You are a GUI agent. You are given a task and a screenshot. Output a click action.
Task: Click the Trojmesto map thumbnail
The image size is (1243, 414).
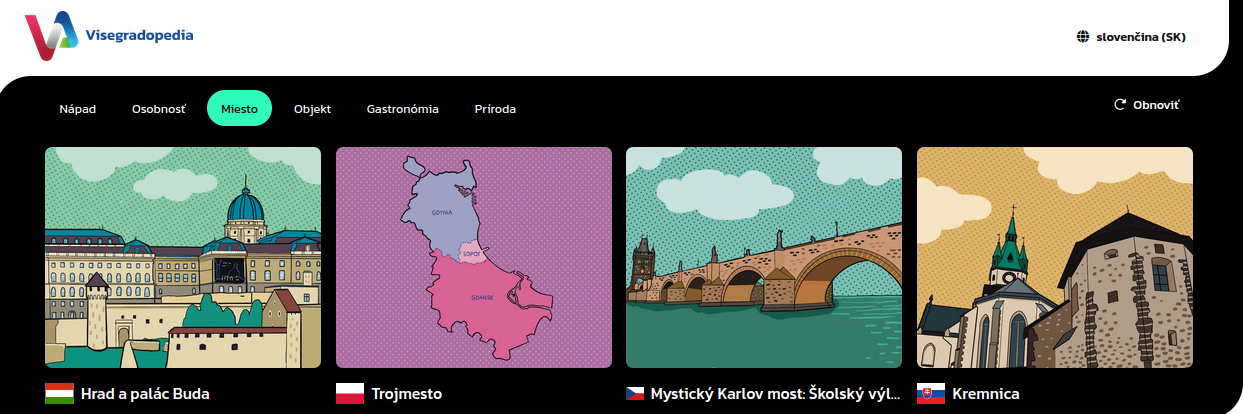click(473, 257)
